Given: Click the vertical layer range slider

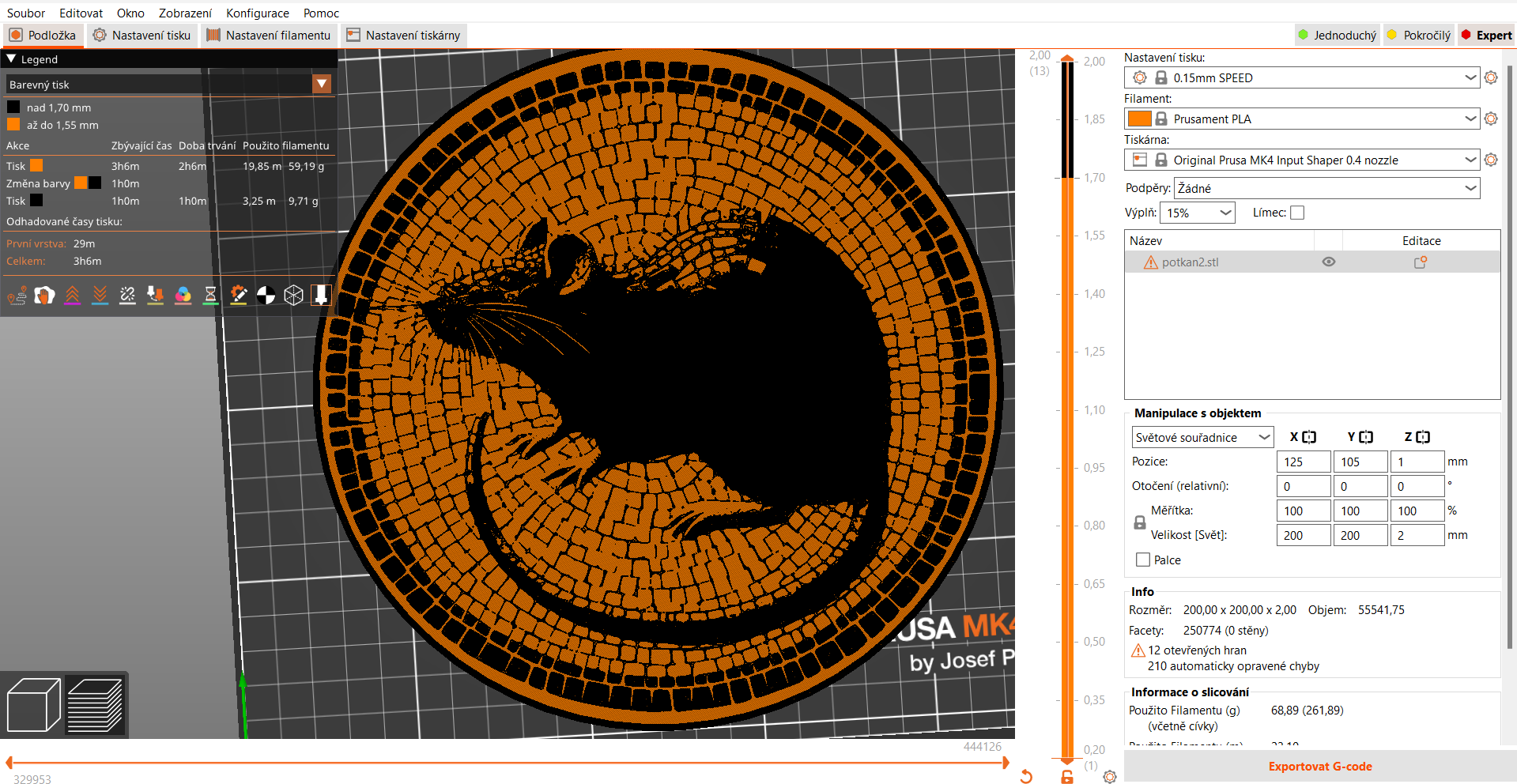Looking at the screenshot, I should pyautogui.click(x=1066, y=395).
